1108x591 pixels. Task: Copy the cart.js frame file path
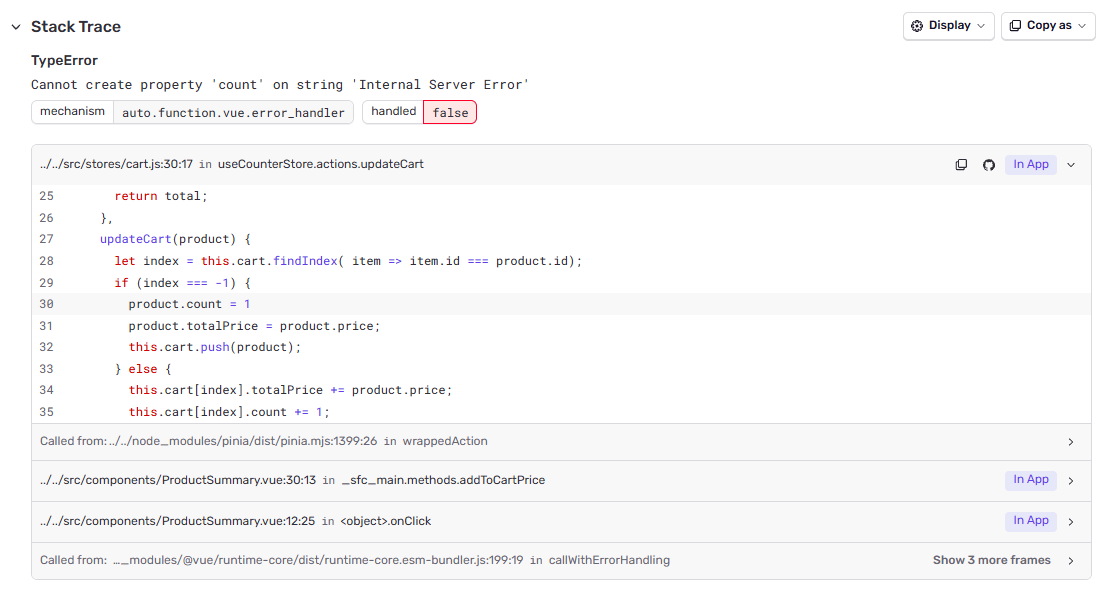[x=961, y=165]
